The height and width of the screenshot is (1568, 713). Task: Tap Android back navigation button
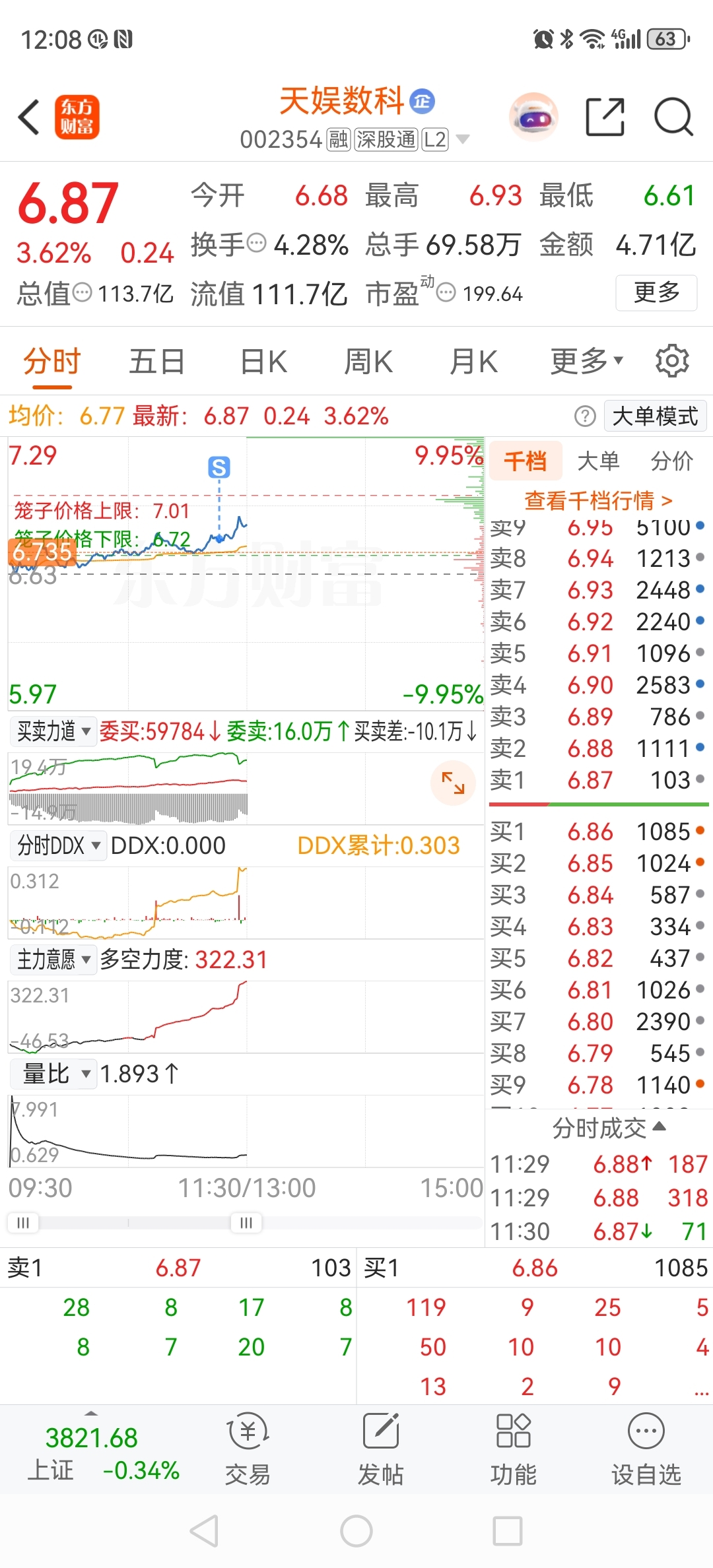(x=204, y=1531)
